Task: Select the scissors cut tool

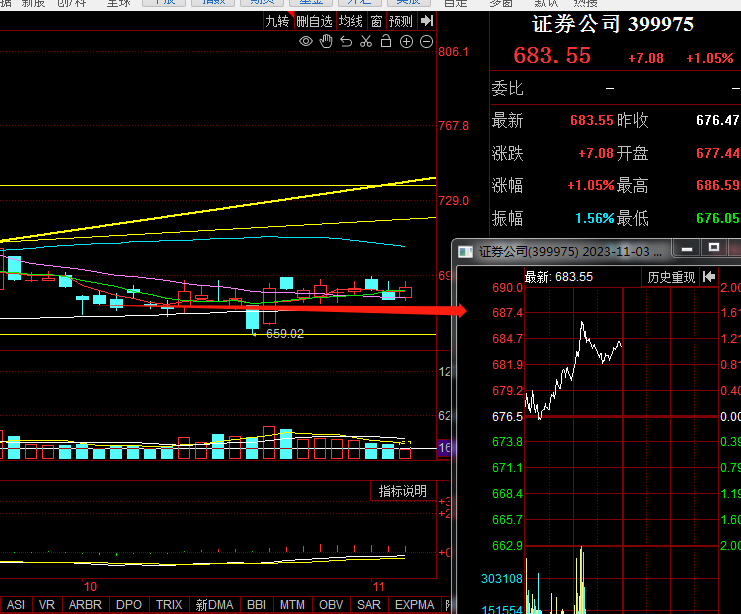Action: (366, 42)
